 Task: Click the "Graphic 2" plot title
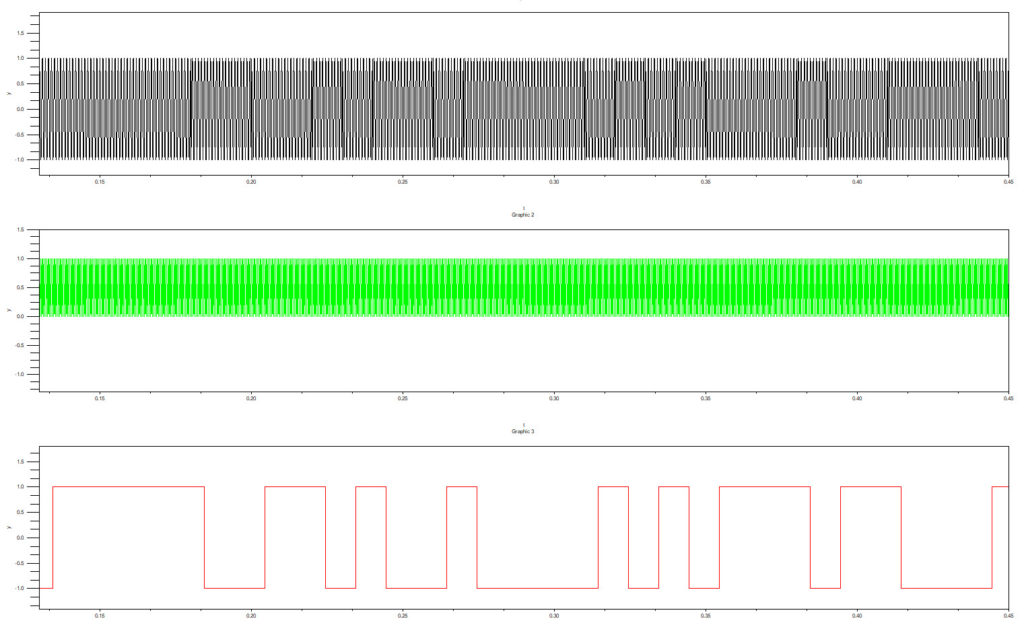(x=524, y=215)
